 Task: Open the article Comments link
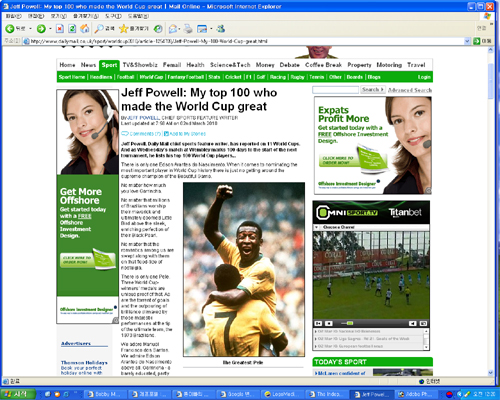click(141, 134)
